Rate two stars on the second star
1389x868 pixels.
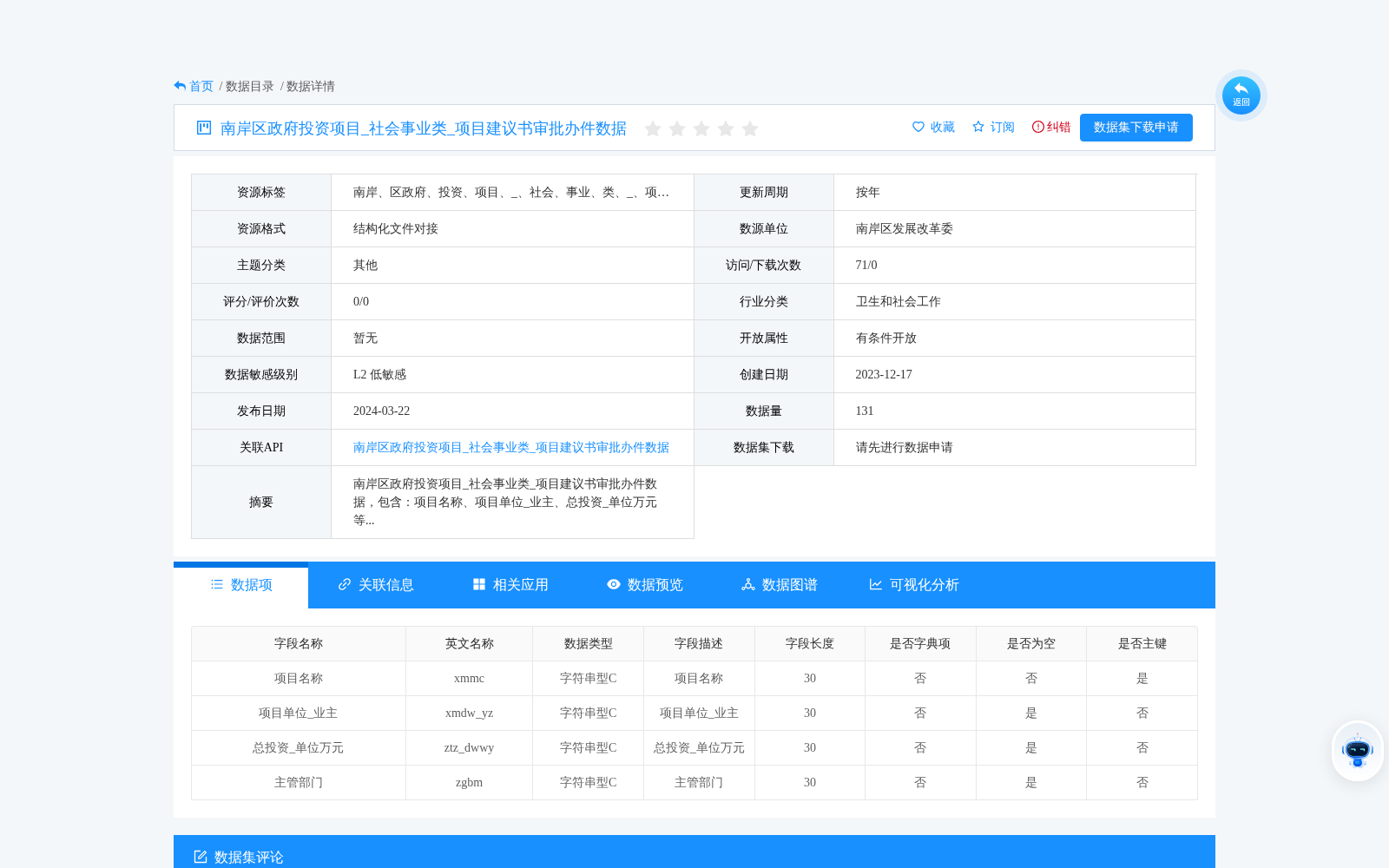[x=677, y=128]
